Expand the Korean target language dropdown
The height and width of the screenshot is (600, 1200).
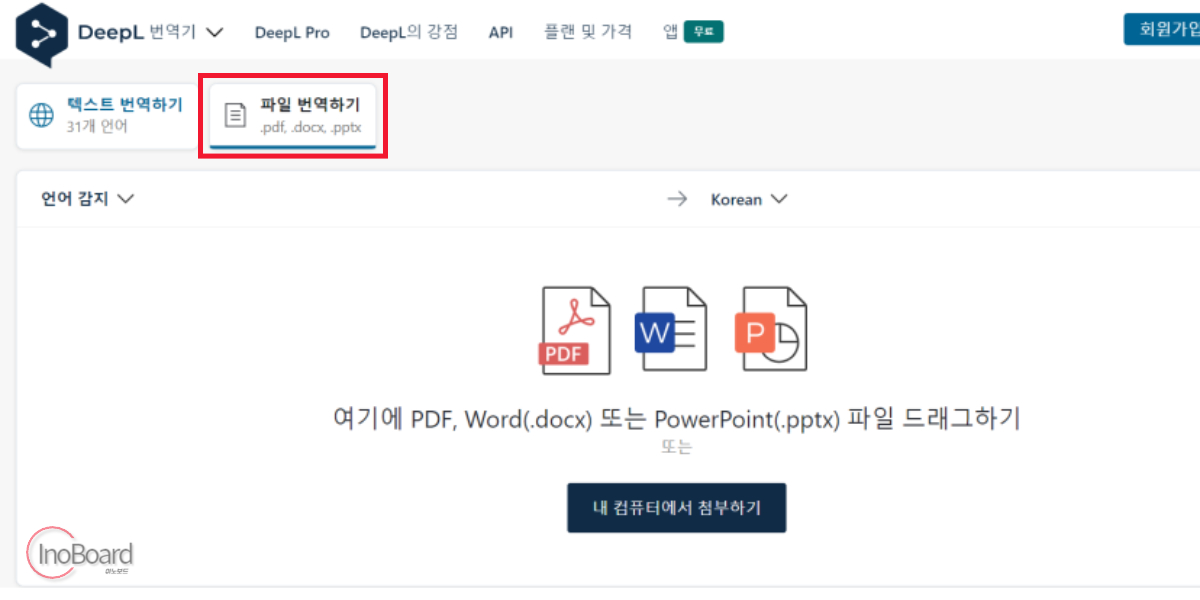[749, 199]
